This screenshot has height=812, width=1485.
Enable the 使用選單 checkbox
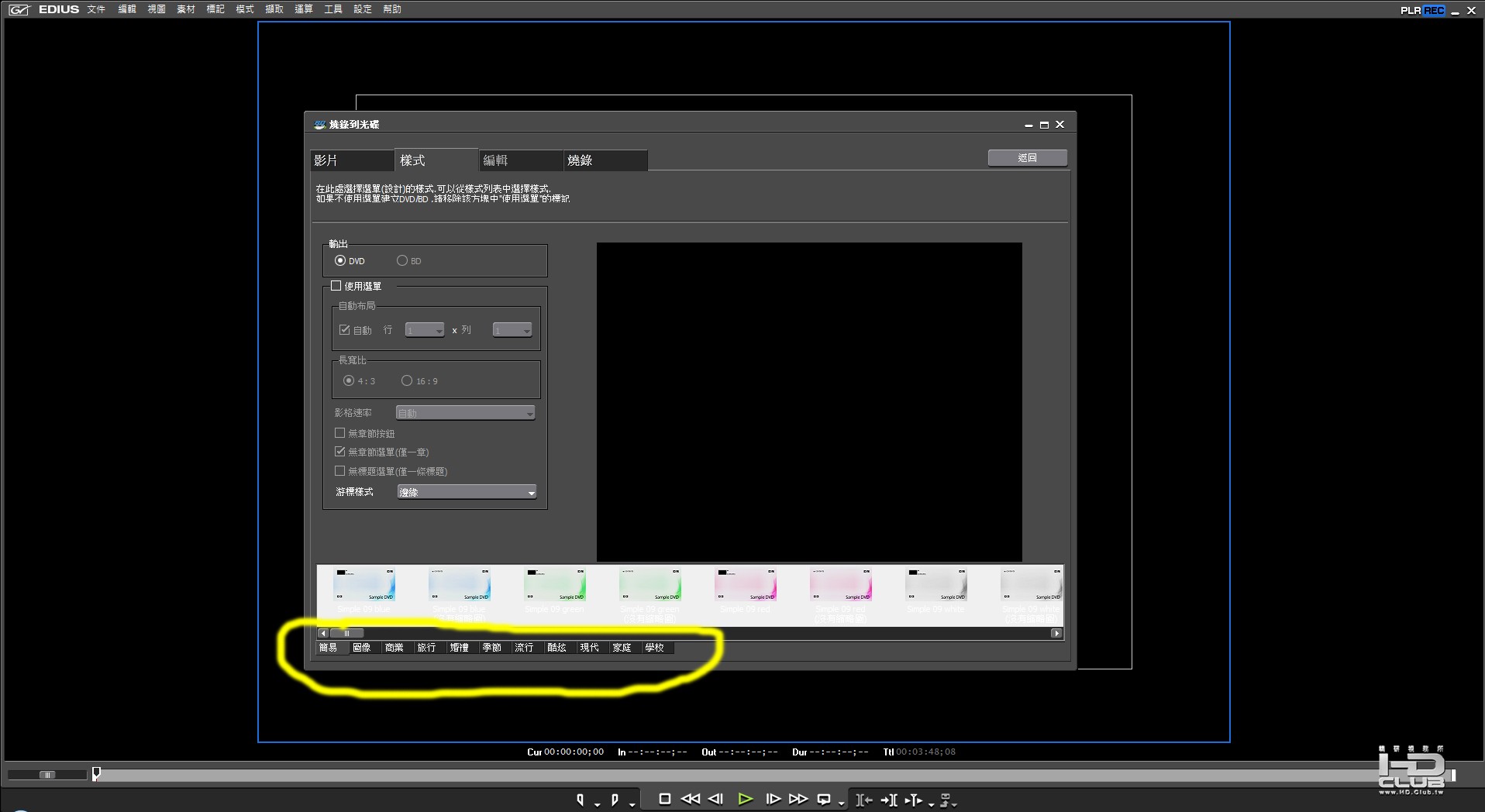pos(336,286)
